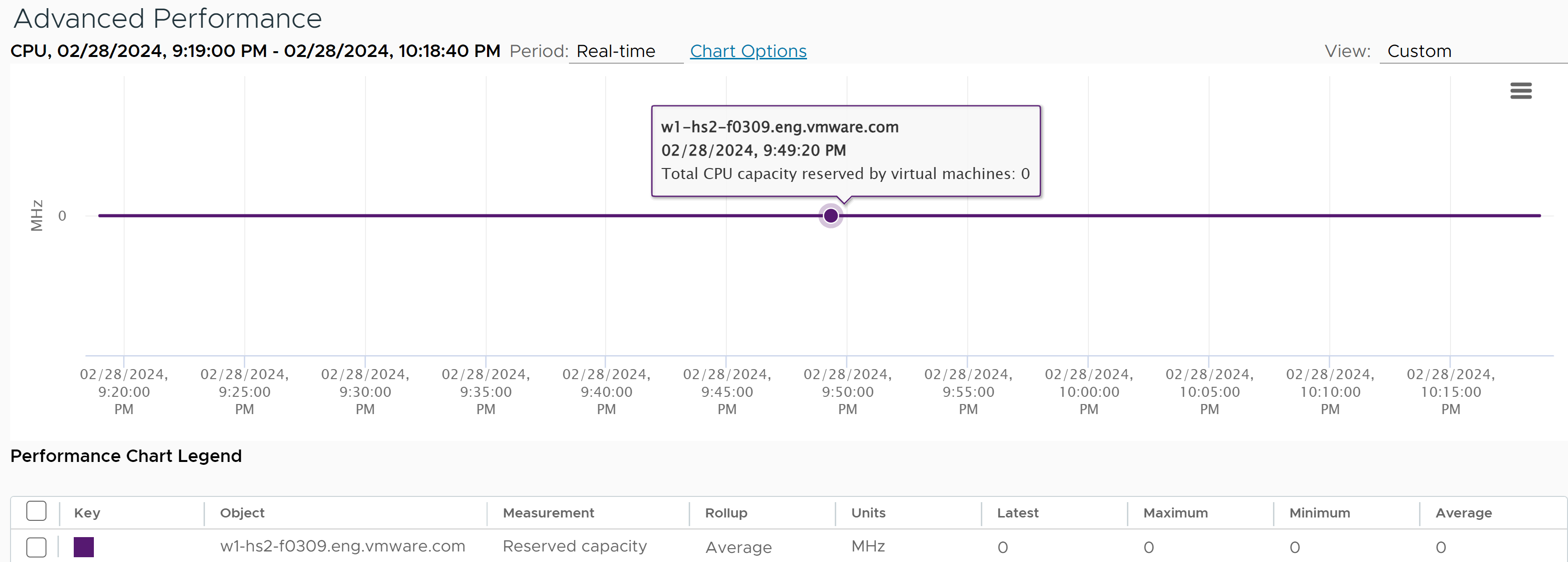Open the chart hamburger menu icon

point(1521,90)
